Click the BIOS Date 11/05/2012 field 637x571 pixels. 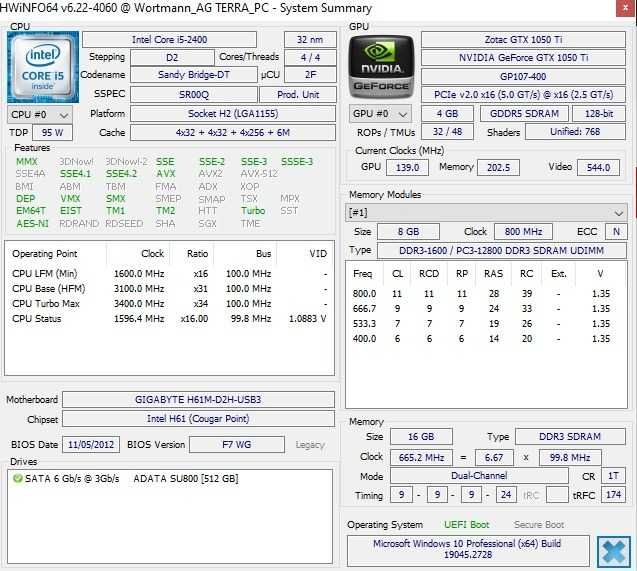[91, 445]
